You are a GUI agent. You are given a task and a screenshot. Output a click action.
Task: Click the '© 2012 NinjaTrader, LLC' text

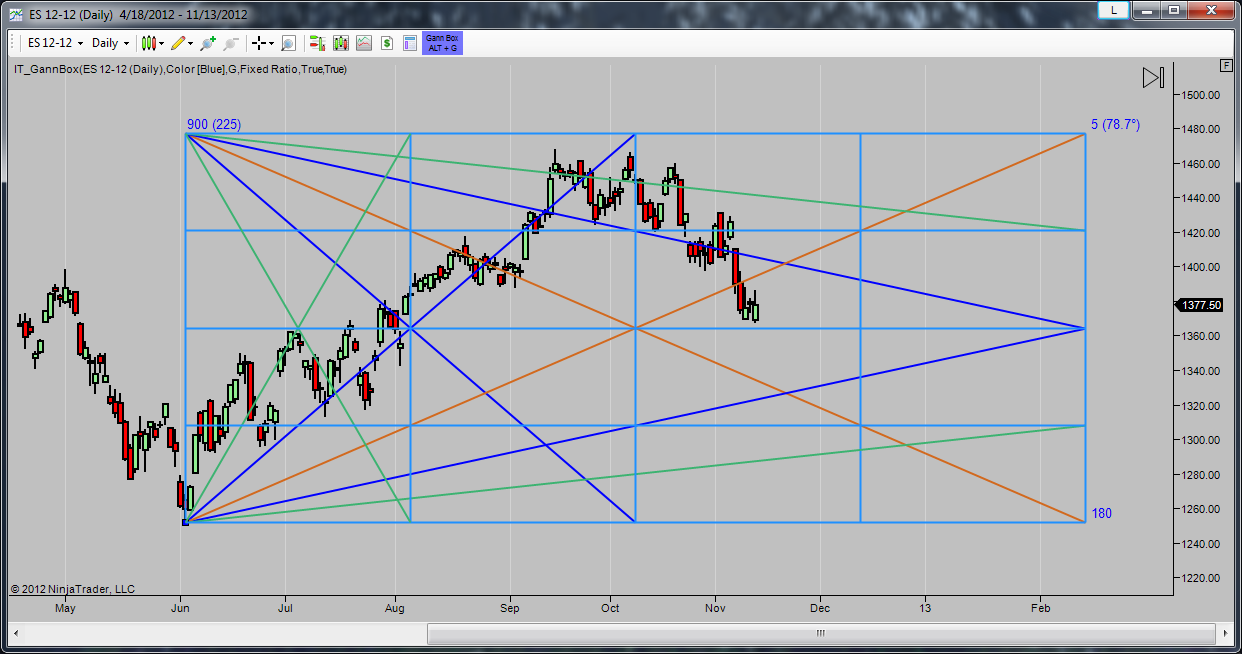[73, 589]
